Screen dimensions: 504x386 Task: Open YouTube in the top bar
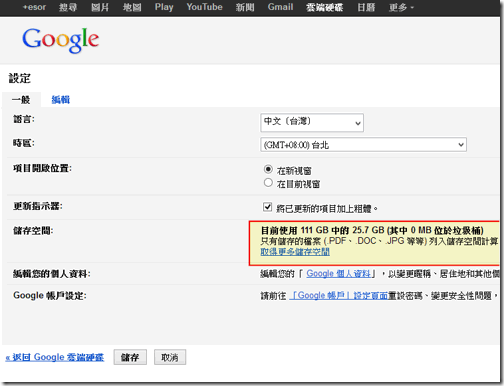[x=204, y=7]
